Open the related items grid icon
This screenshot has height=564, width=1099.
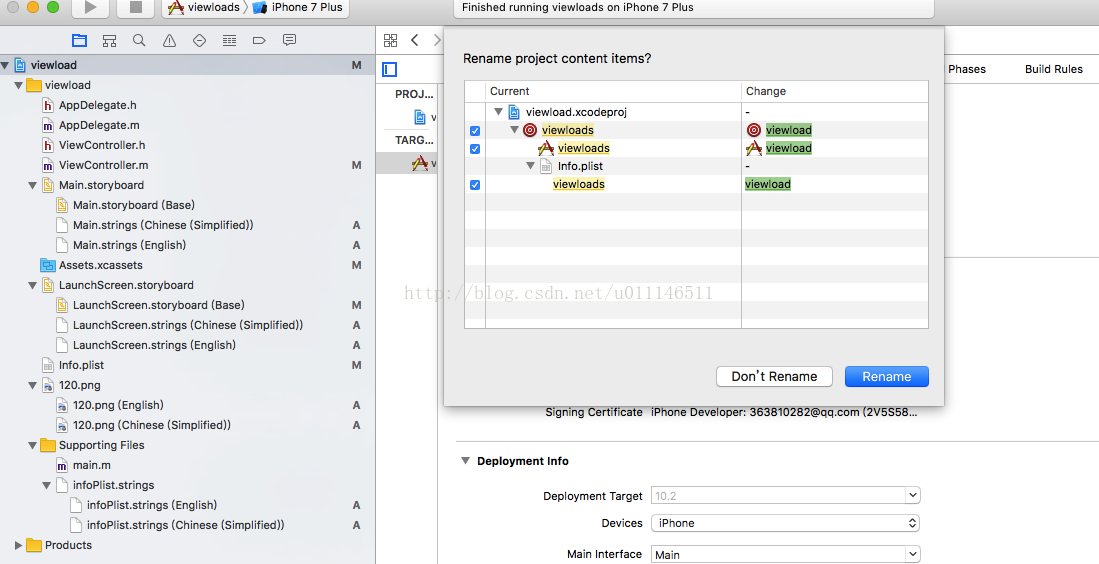coord(390,41)
